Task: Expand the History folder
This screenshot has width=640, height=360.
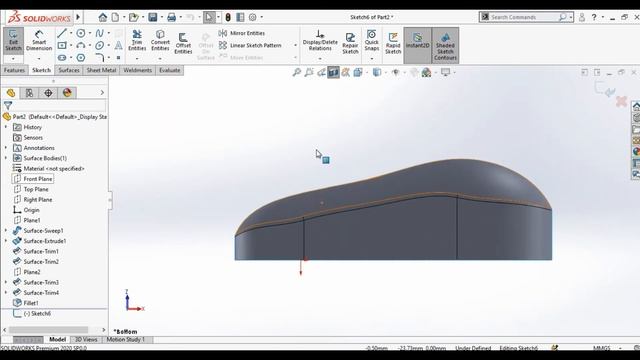Action: click(6, 127)
